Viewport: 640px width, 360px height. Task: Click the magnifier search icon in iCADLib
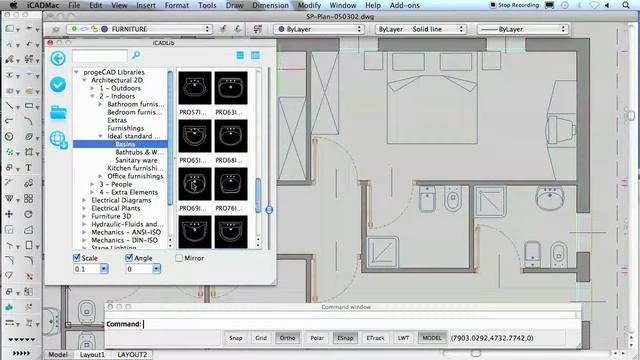coord(136,55)
